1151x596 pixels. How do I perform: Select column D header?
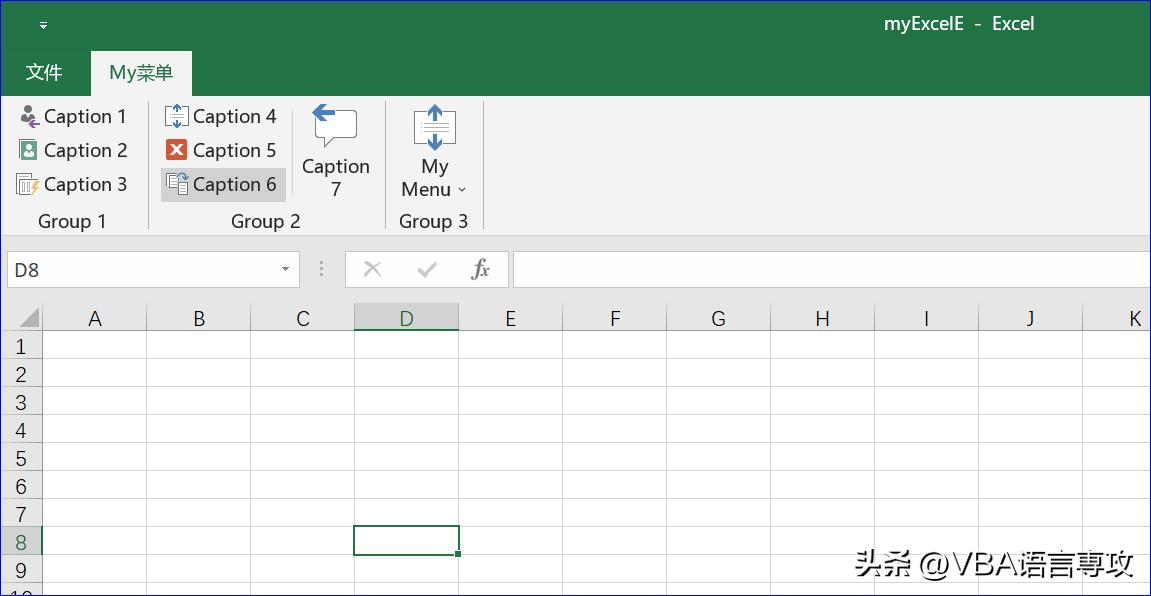pos(406,318)
